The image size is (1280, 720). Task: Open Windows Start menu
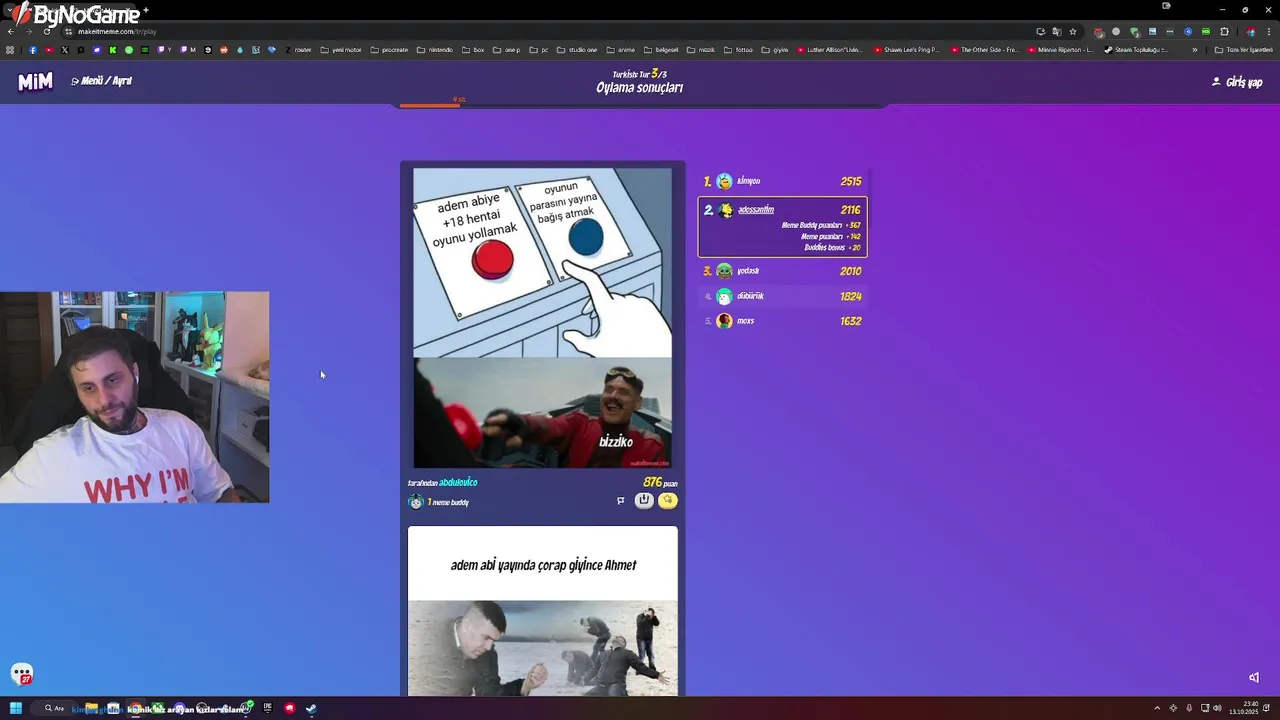point(15,708)
